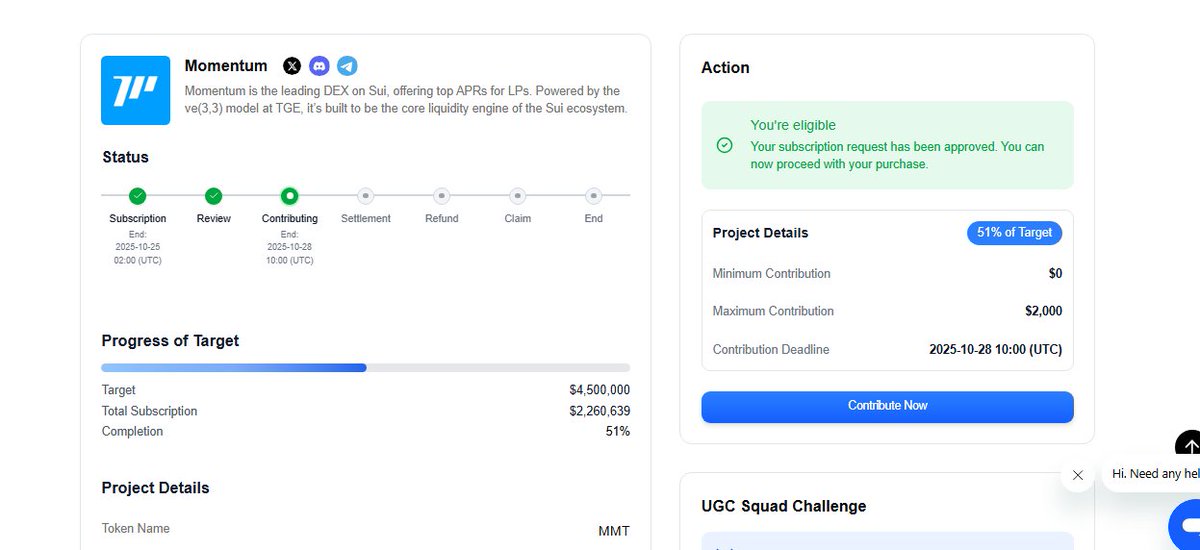Open the 'Hi. Need any help' chat message
This screenshot has width=1200, height=550.
click(x=1151, y=474)
